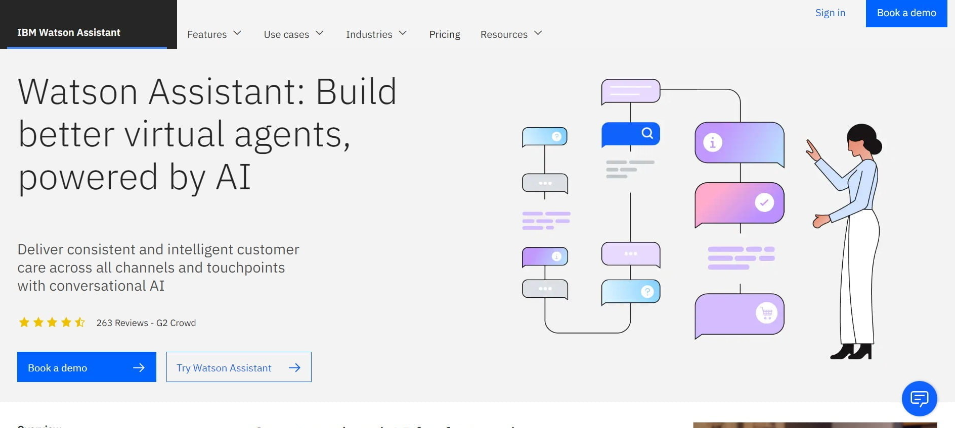Open the Features menu
This screenshot has width=955, height=428.
214,34
